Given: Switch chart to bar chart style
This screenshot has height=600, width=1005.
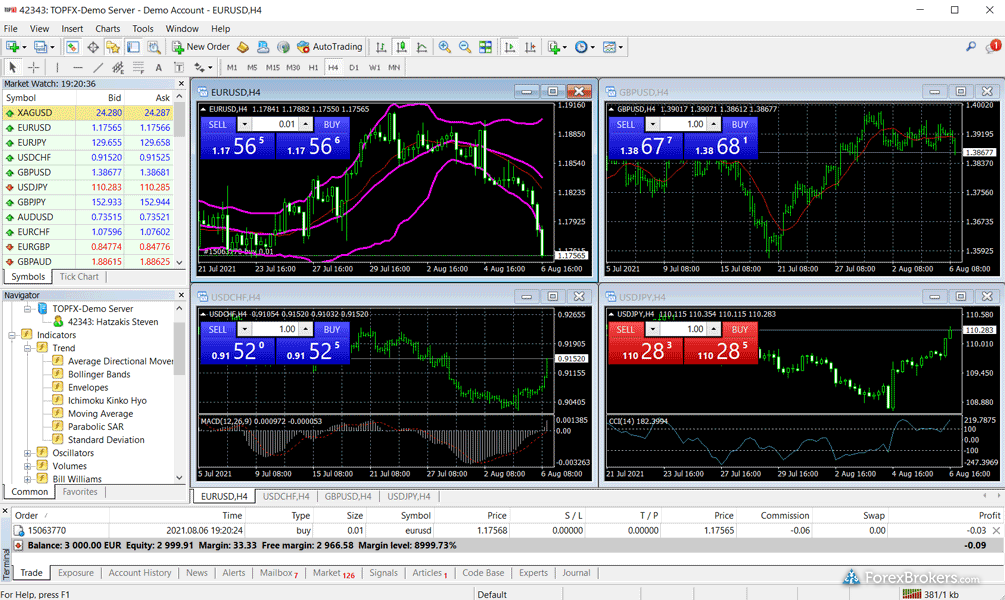Looking at the screenshot, I should point(381,47).
